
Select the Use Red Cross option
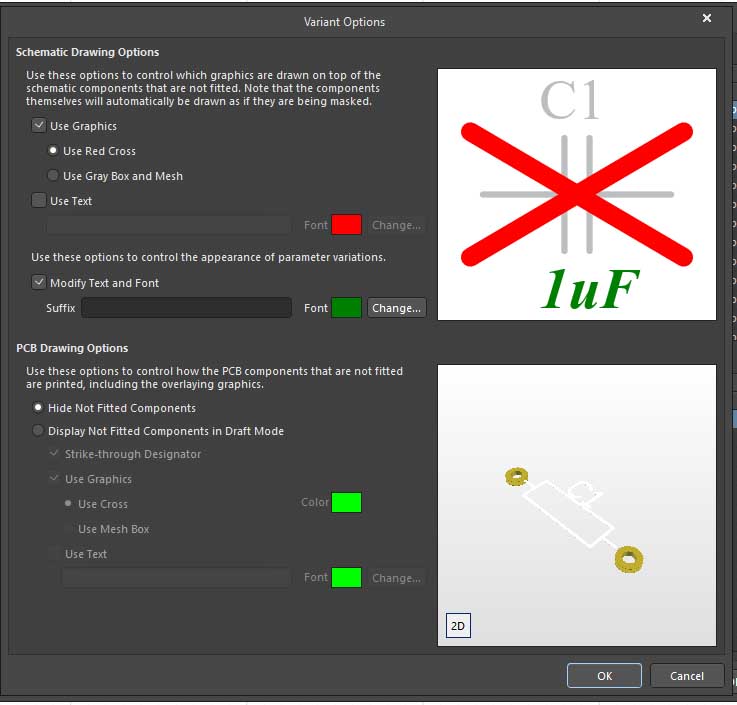click(x=54, y=151)
